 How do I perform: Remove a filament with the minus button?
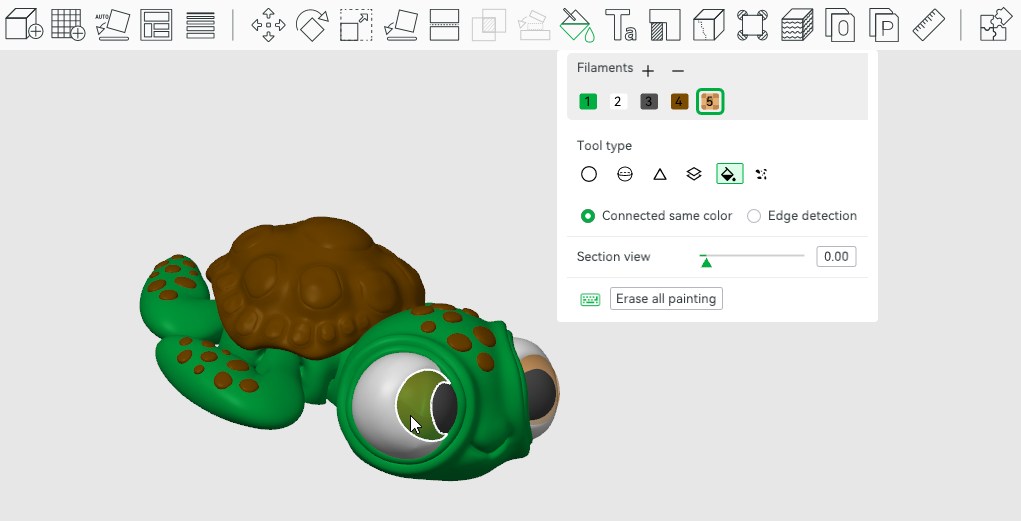pos(677,71)
